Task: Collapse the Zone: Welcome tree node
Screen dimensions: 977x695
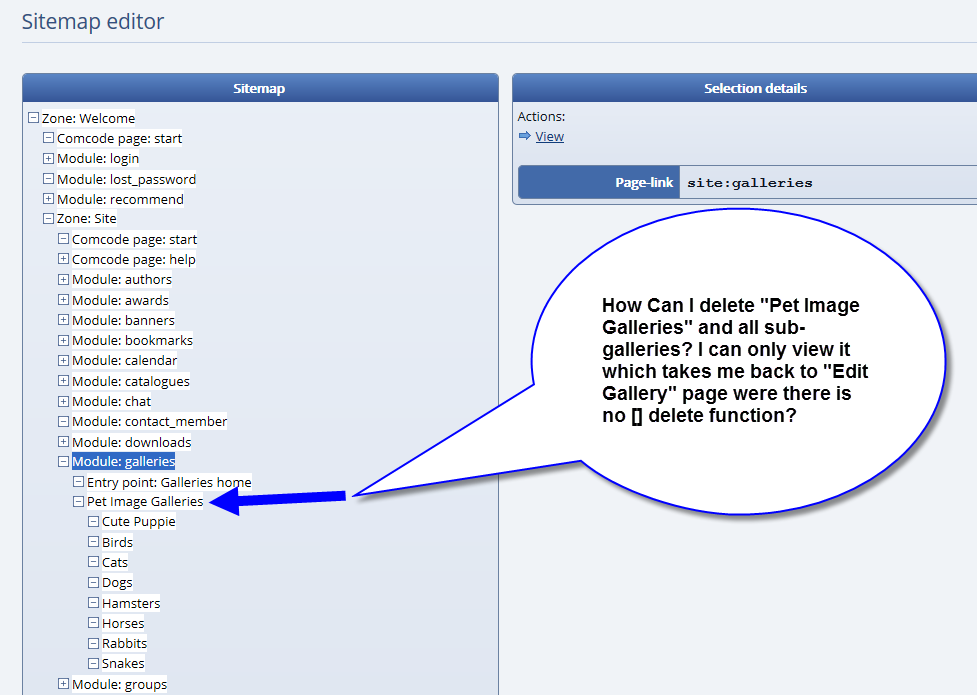Action: tap(34, 118)
